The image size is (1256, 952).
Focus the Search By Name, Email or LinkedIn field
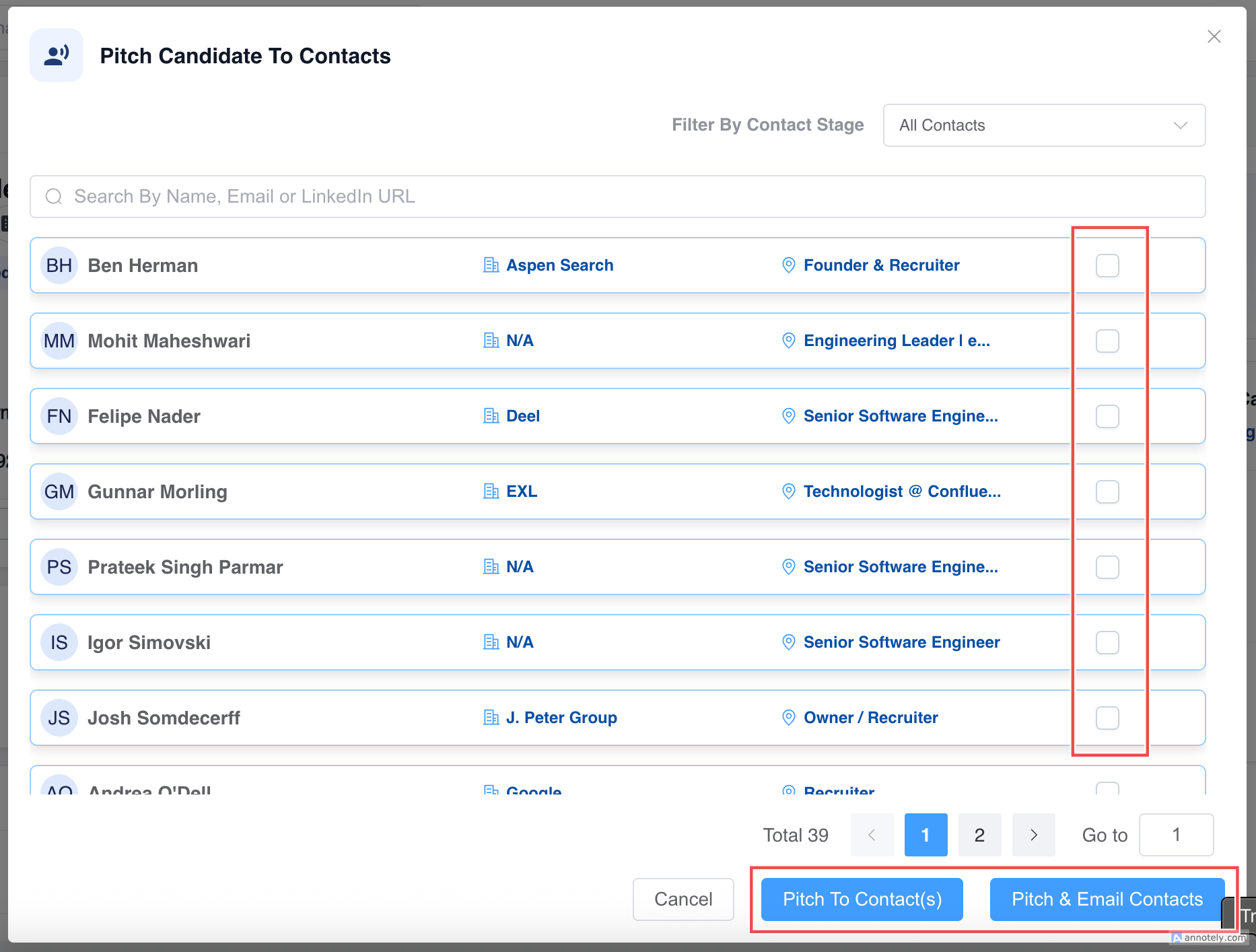pyautogui.click(x=617, y=197)
